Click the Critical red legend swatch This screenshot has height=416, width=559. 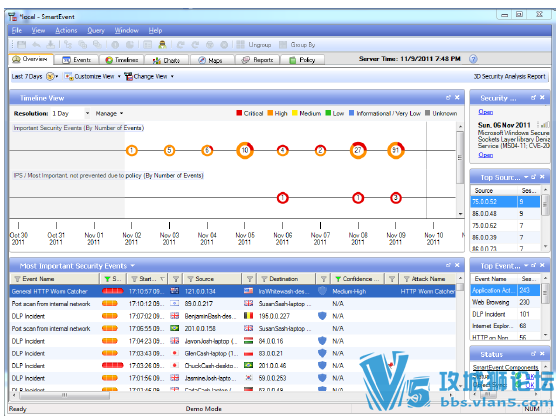point(239,113)
